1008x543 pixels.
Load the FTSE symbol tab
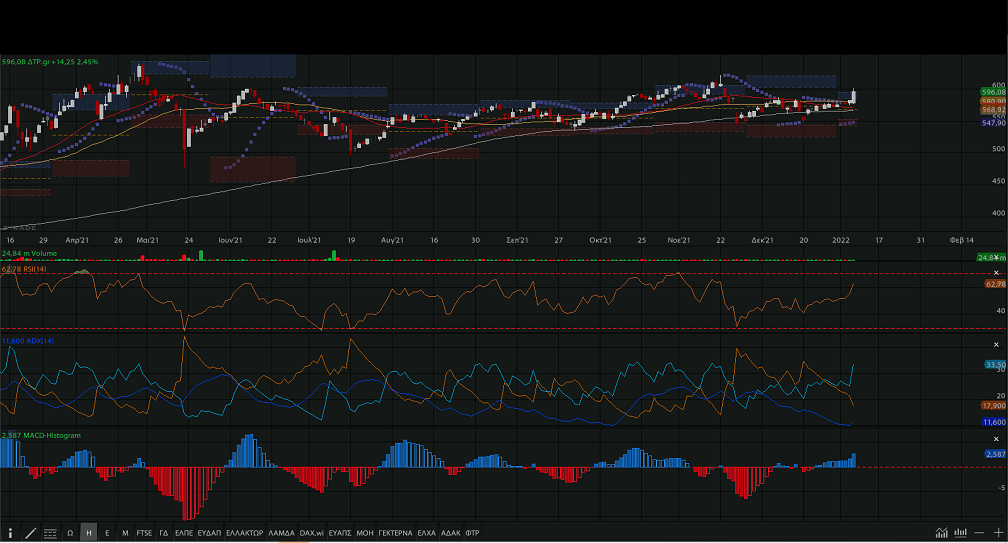145,533
